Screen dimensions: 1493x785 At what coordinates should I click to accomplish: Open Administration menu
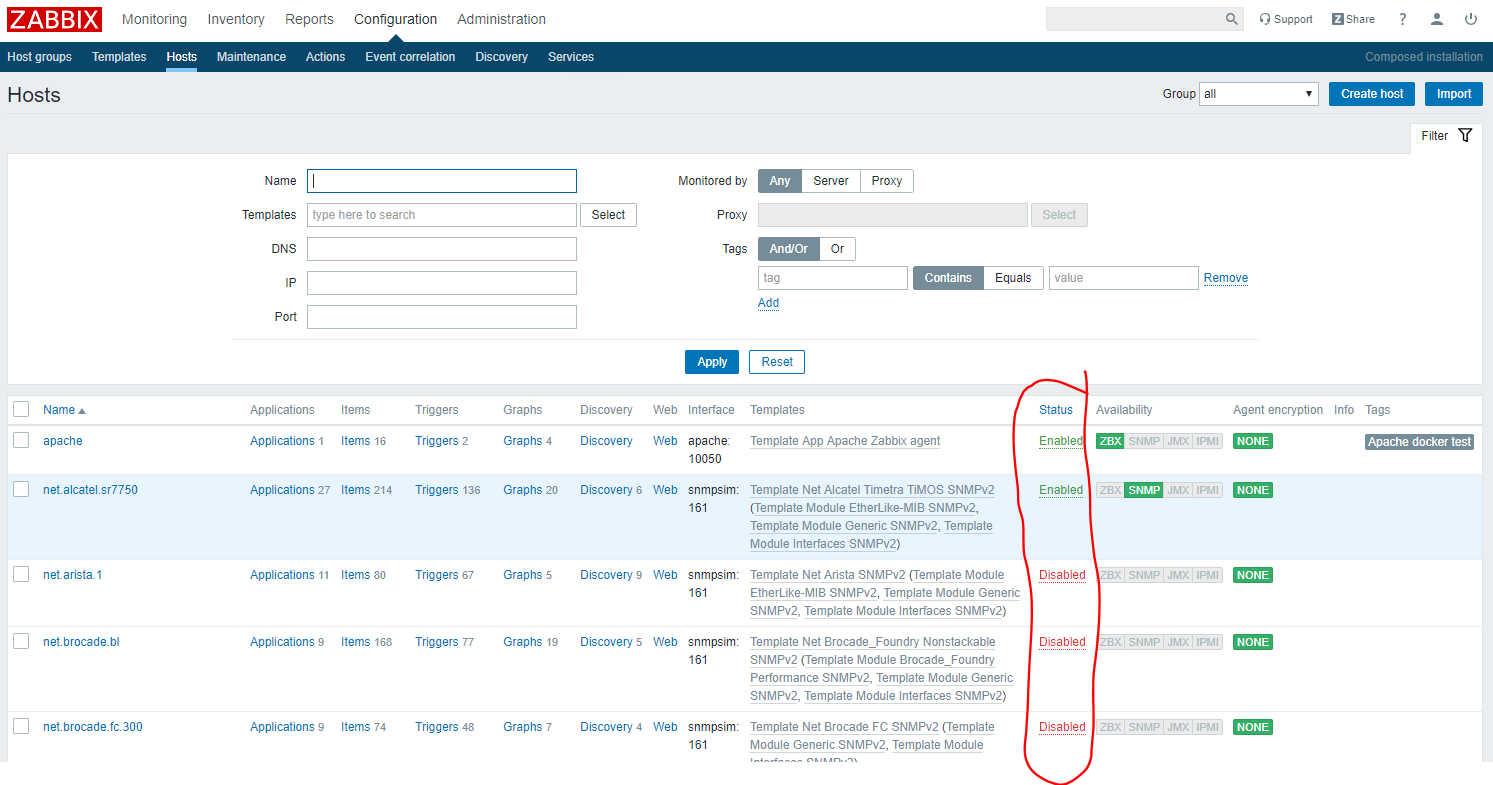coord(501,19)
